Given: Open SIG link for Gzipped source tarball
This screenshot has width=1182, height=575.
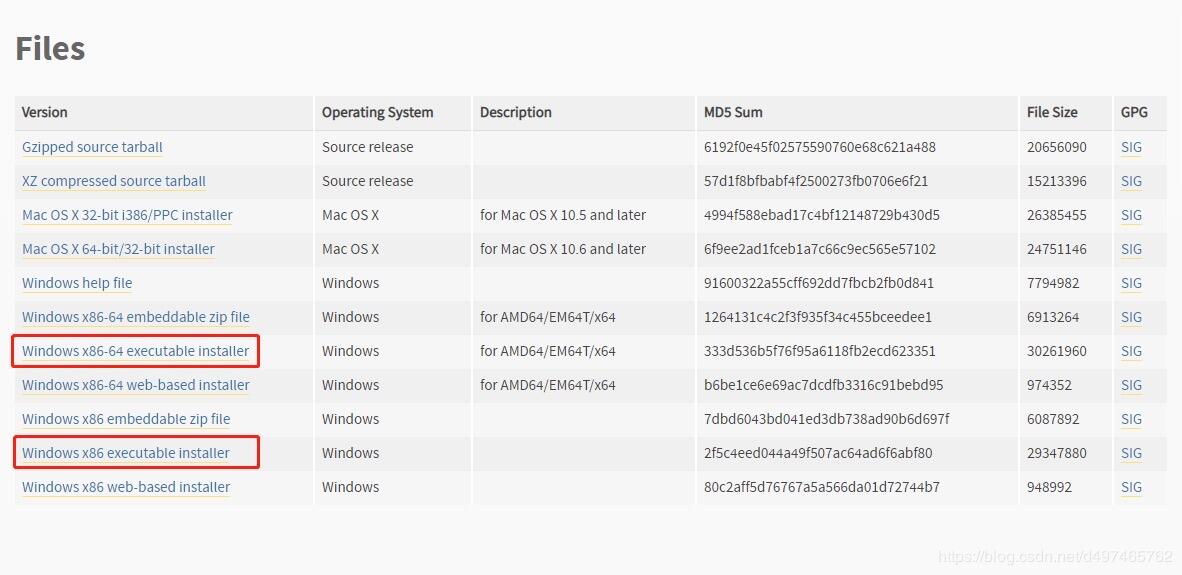Looking at the screenshot, I should click(x=1131, y=147).
